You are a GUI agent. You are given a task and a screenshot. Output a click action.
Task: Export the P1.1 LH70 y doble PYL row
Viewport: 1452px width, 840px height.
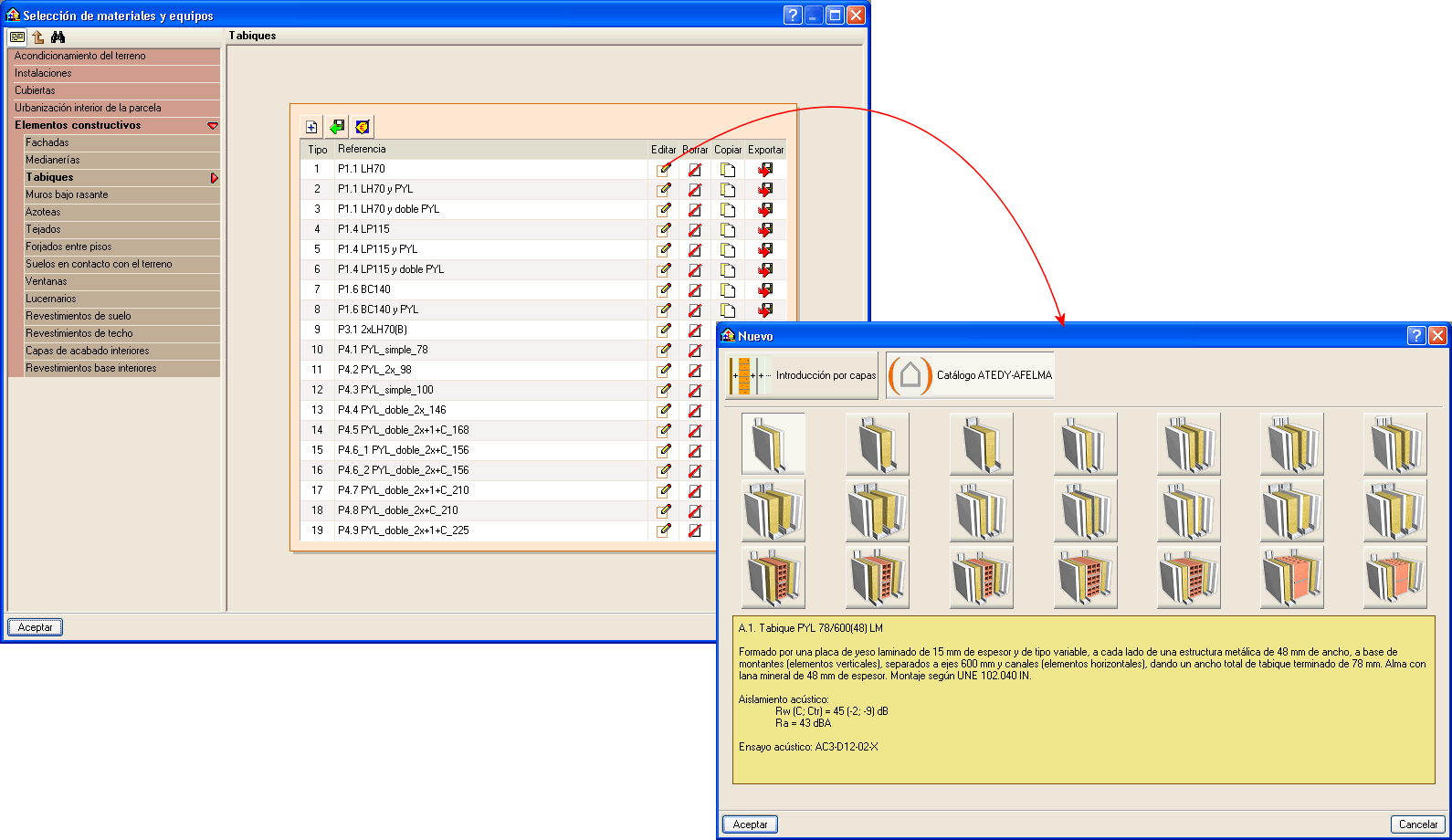pos(765,209)
